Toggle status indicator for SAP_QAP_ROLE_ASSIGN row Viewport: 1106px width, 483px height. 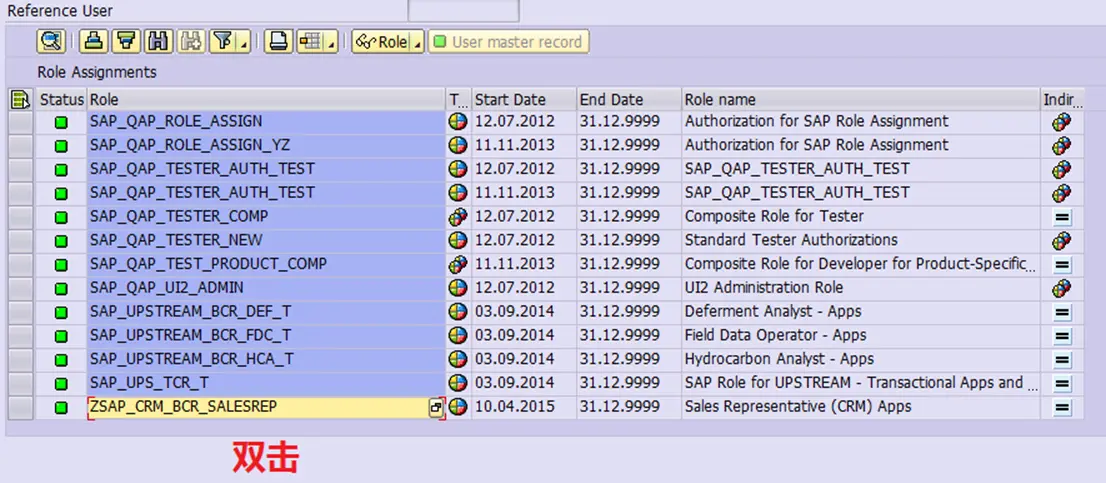[x=61, y=122]
